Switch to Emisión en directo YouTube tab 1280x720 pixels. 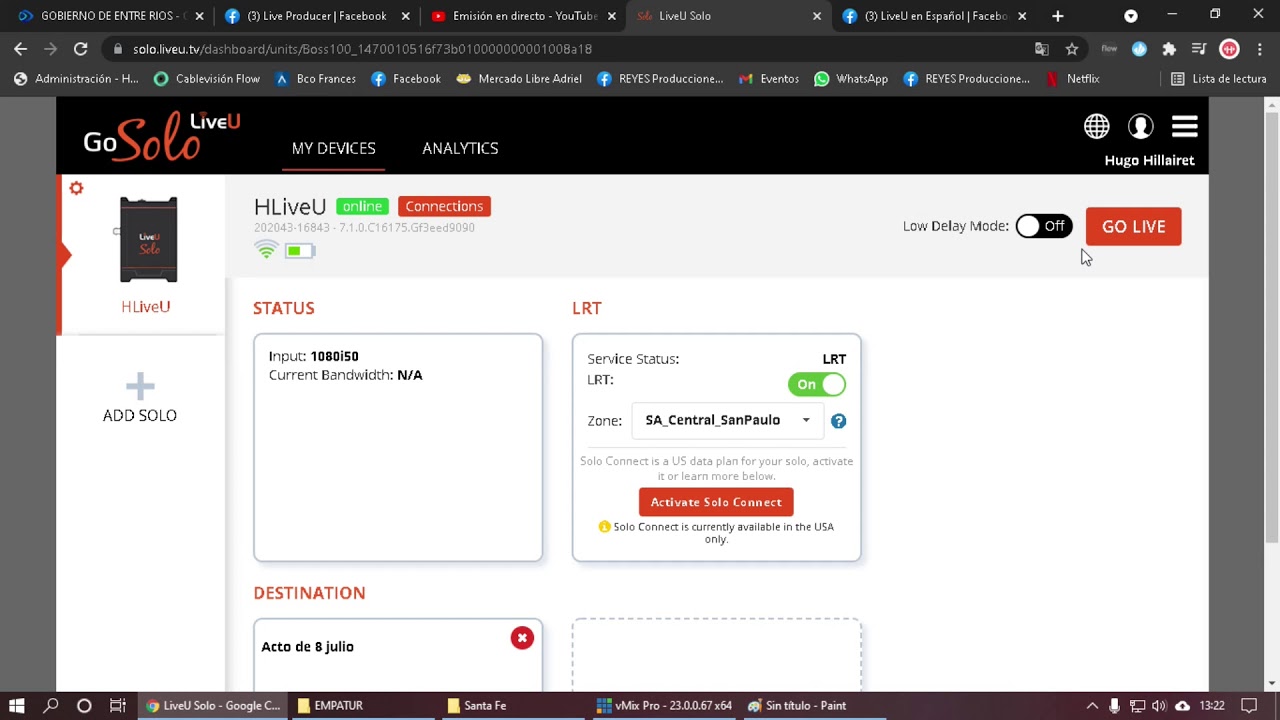[524, 16]
